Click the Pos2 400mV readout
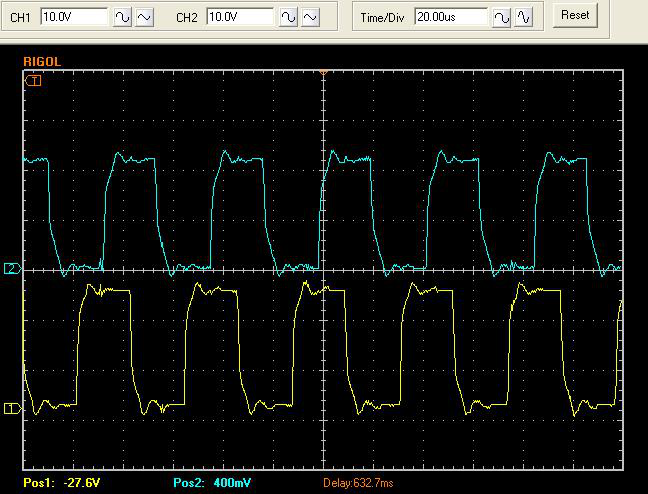The image size is (648, 494). coord(212,483)
